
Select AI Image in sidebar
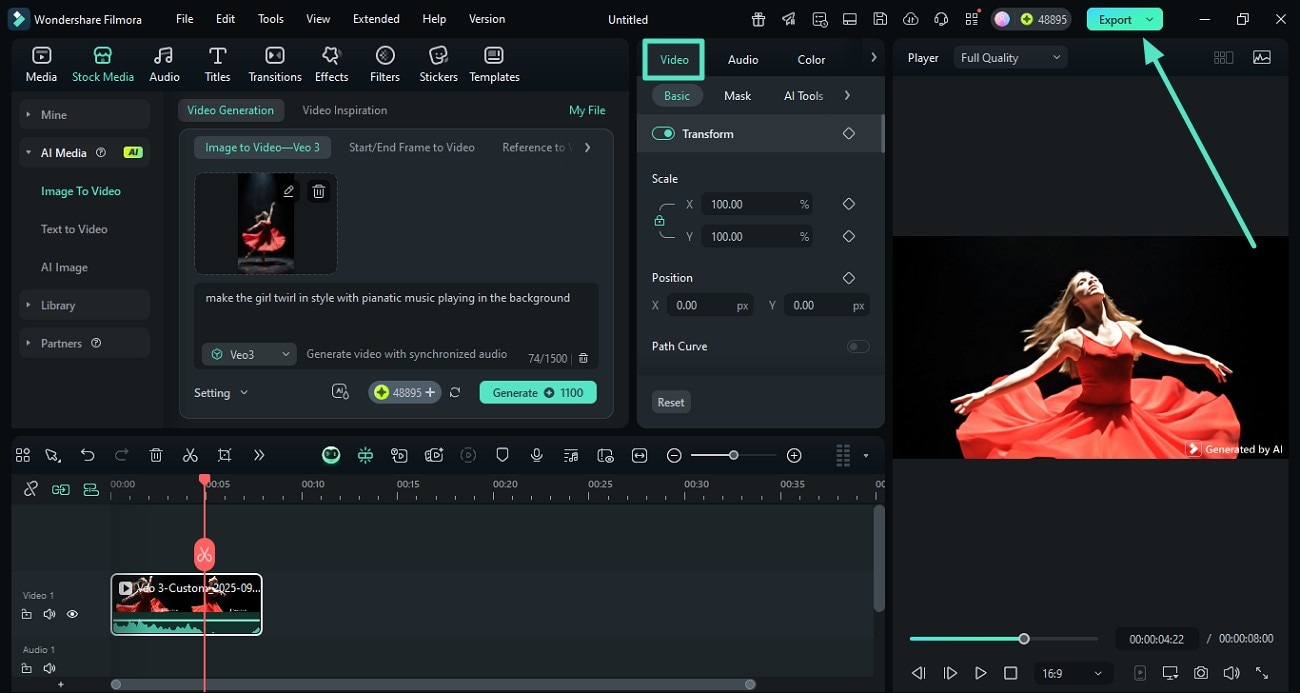pyautogui.click(x=64, y=267)
